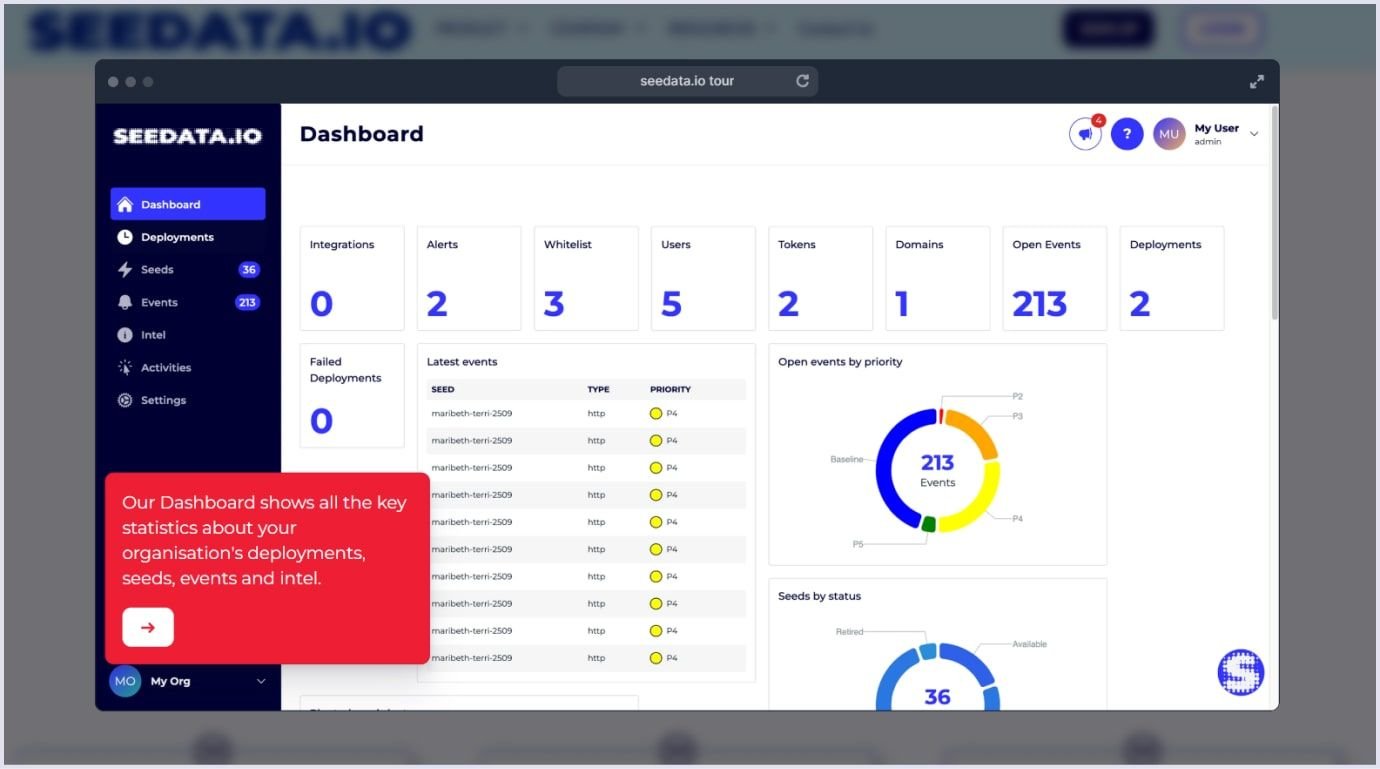
Task: Toggle fullscreen for the tour window
Action: point(1257,82)
